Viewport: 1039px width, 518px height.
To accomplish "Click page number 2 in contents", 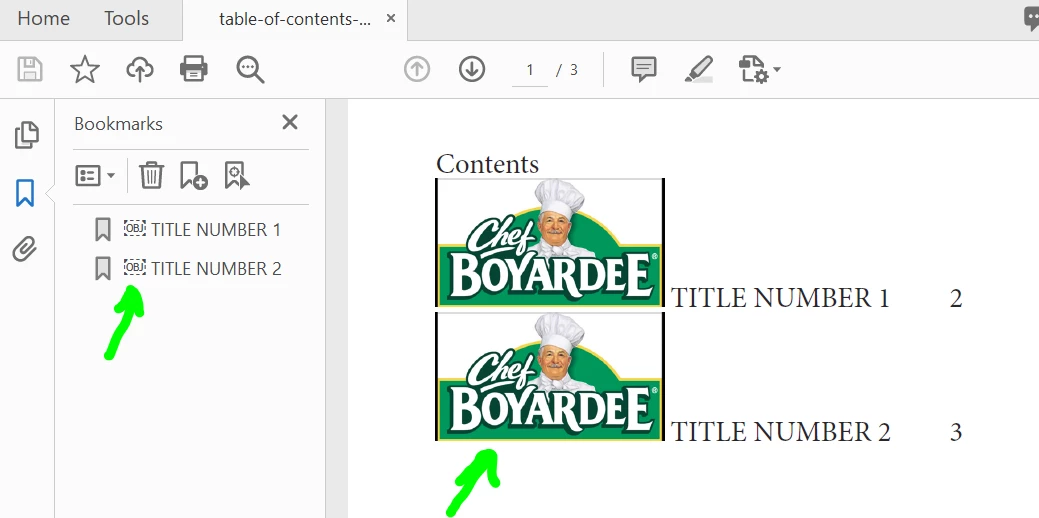I will pos(956,298).
